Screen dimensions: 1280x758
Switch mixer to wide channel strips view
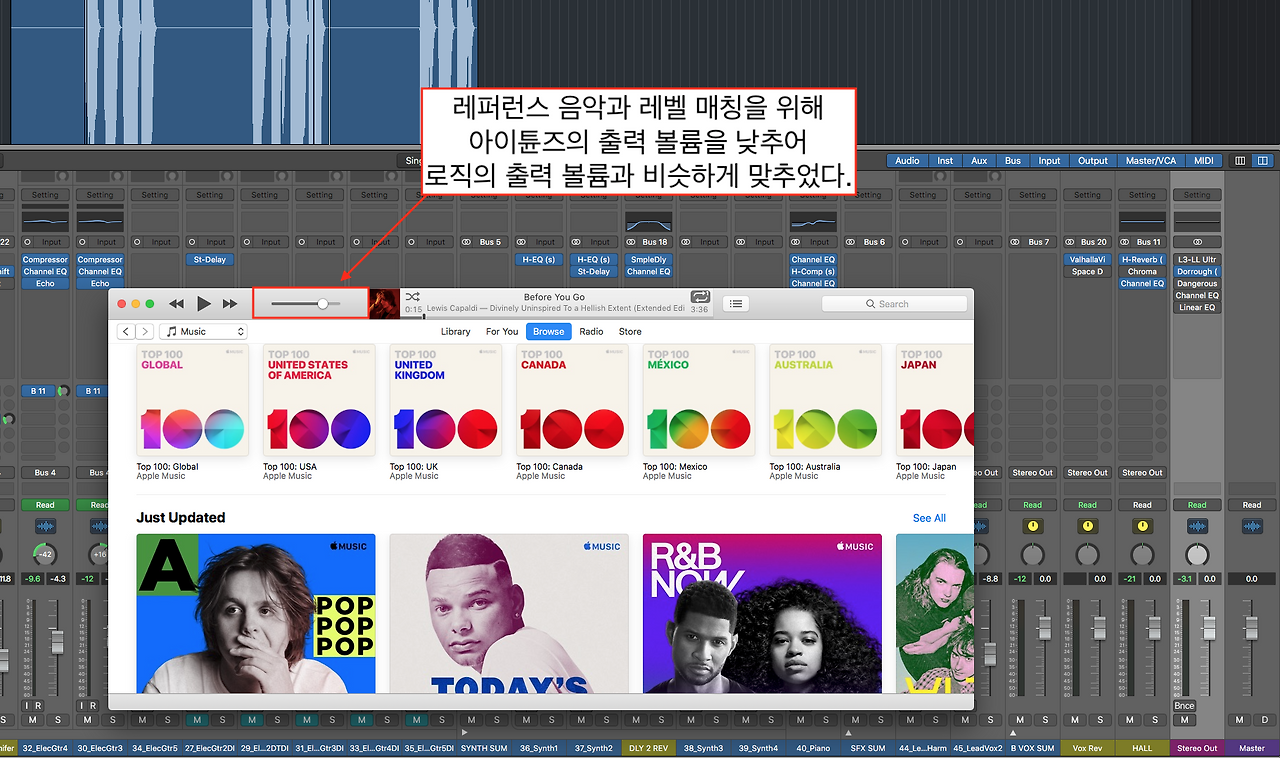[x=1262, y=160]
